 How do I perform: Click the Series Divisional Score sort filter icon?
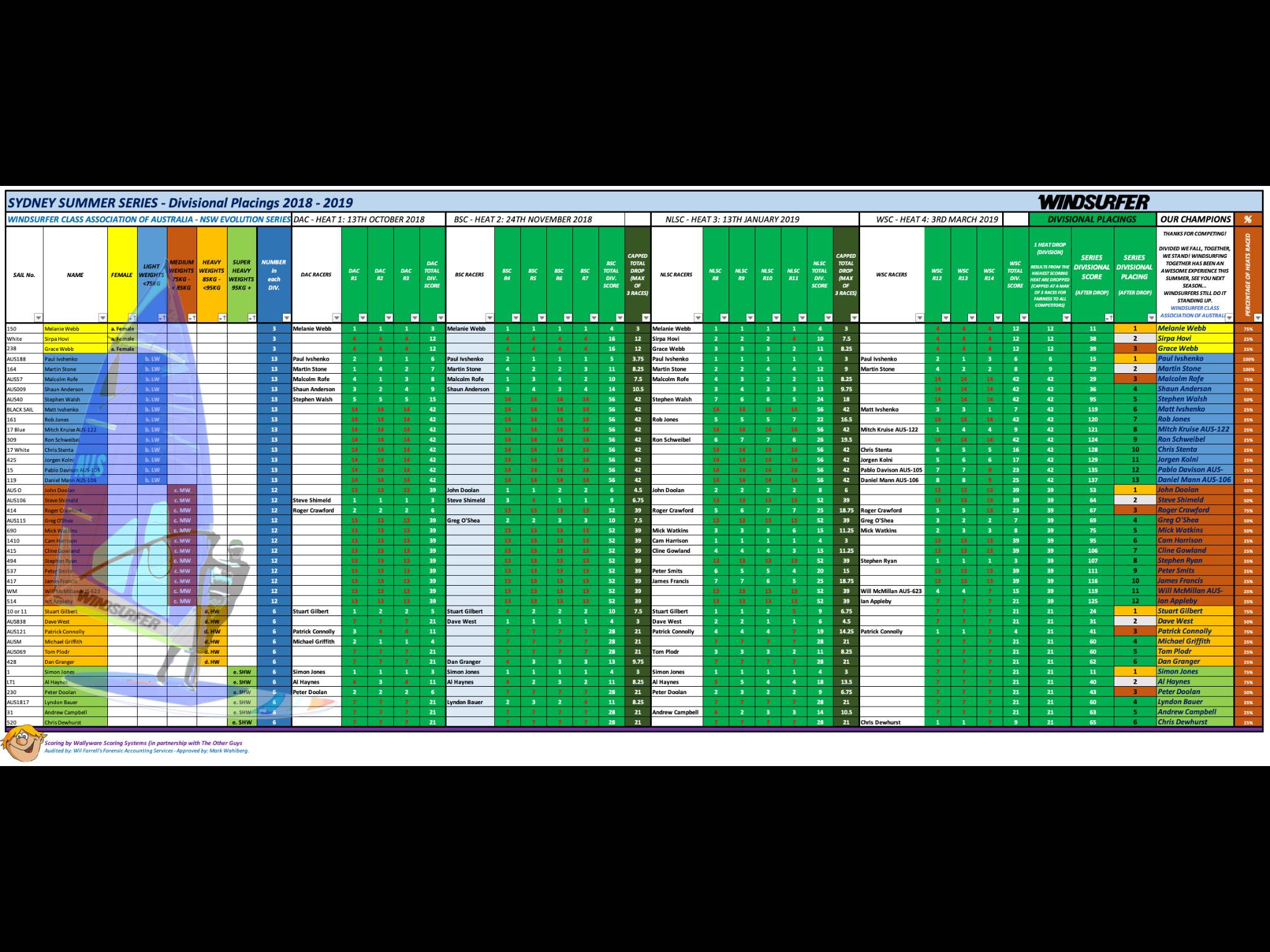tap(1108, 318)
